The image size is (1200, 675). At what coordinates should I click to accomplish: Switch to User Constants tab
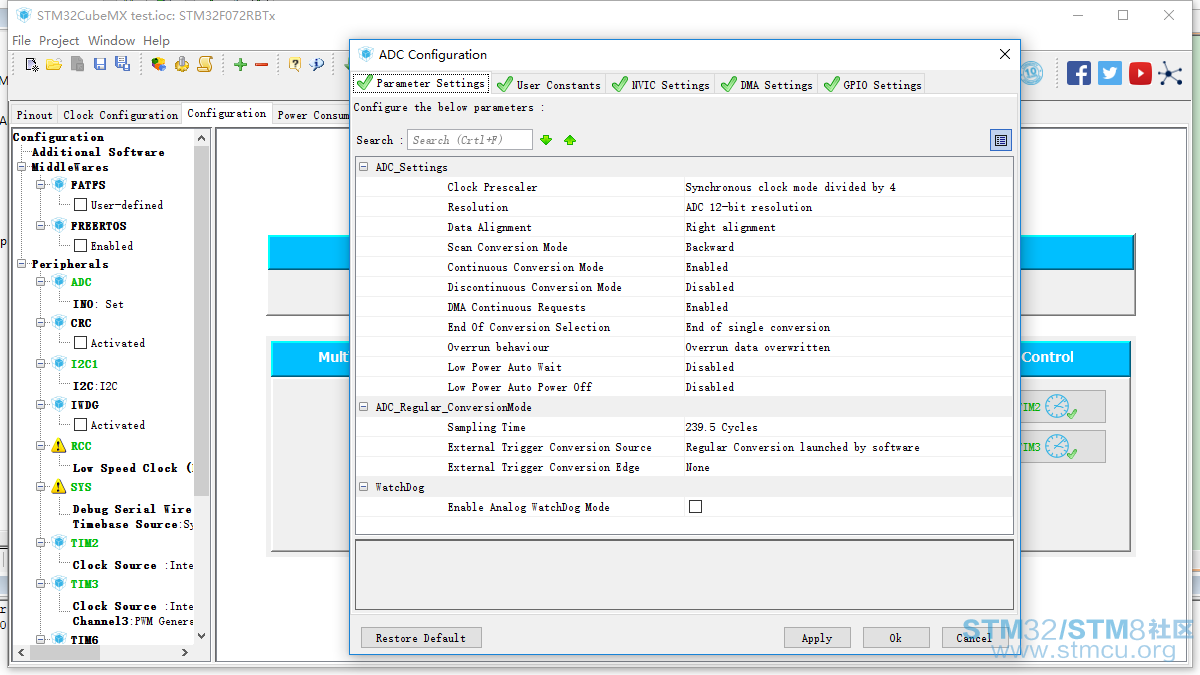(549, 85)
